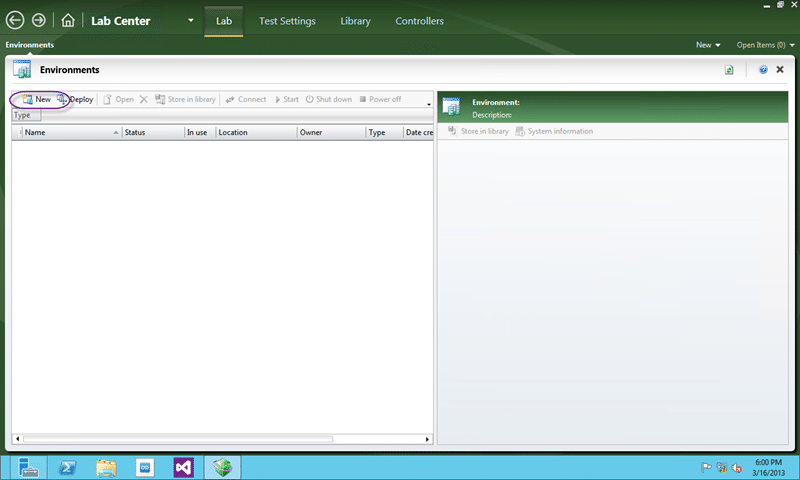Viewport: 800px width, 480px height.
Task: Click the taskbar clock showing 6:00 PM
Action: click(768, 468)
